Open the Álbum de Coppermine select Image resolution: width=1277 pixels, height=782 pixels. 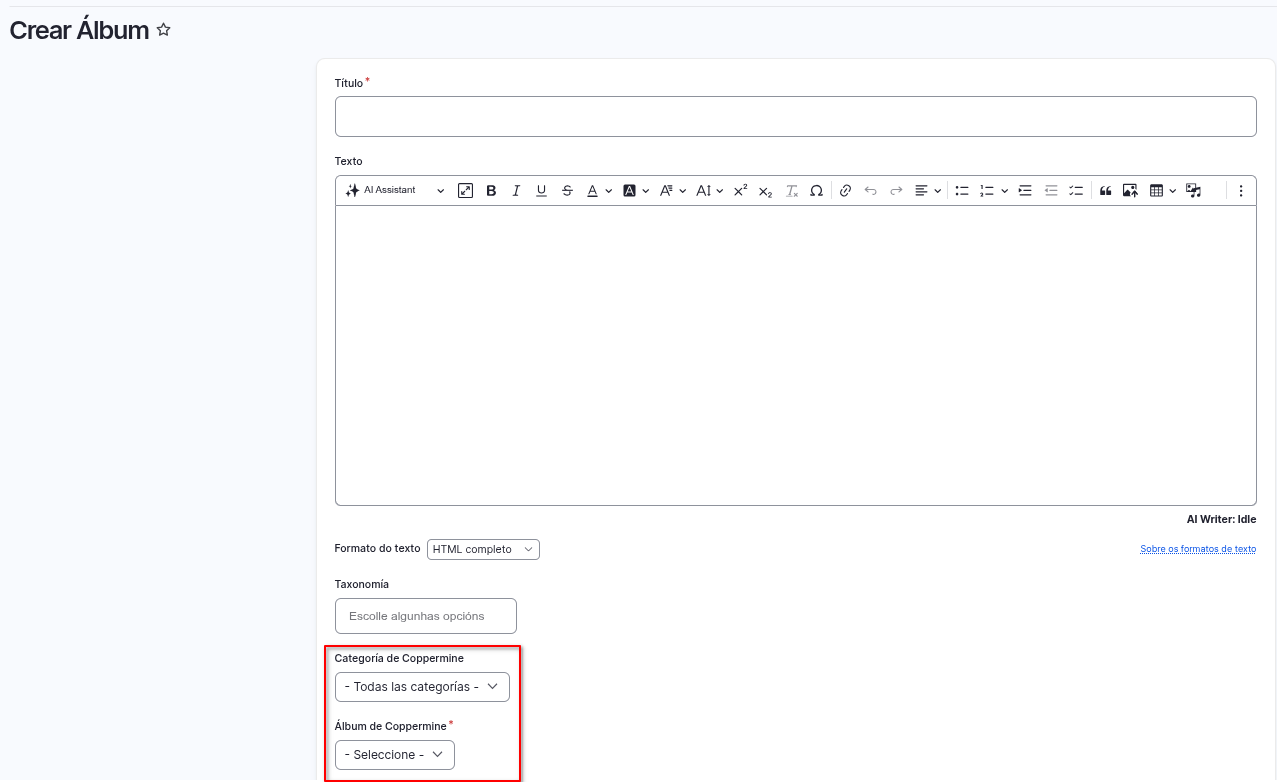(394, 755)
